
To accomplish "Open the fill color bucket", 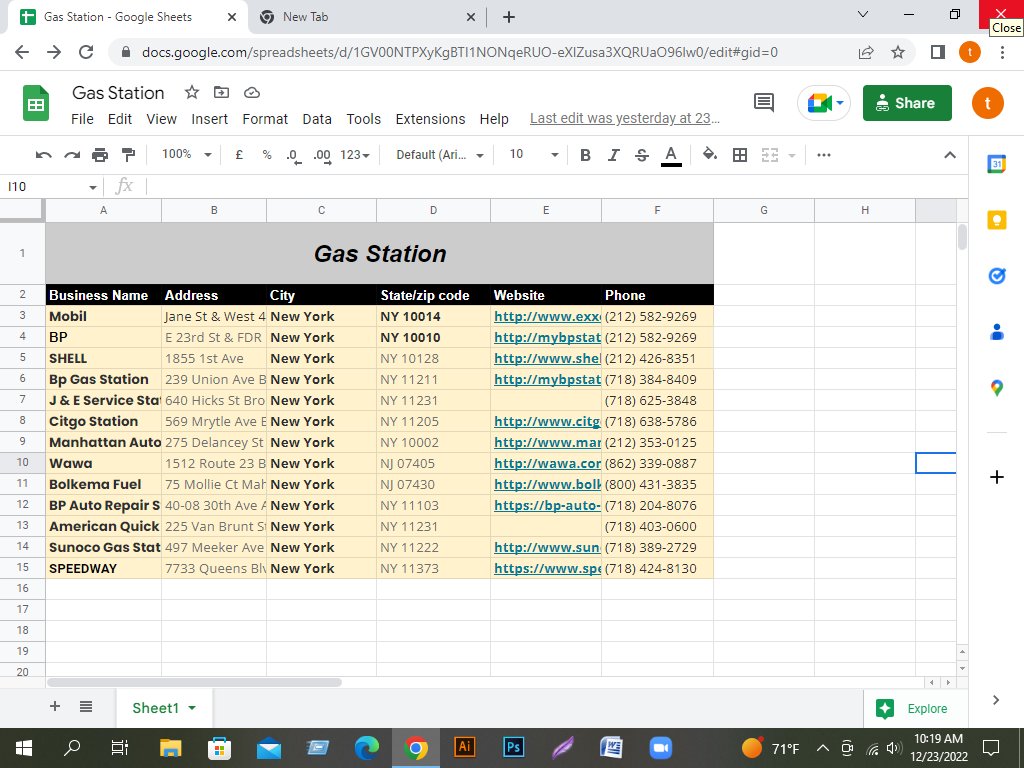I will click(x=709, y=155).
